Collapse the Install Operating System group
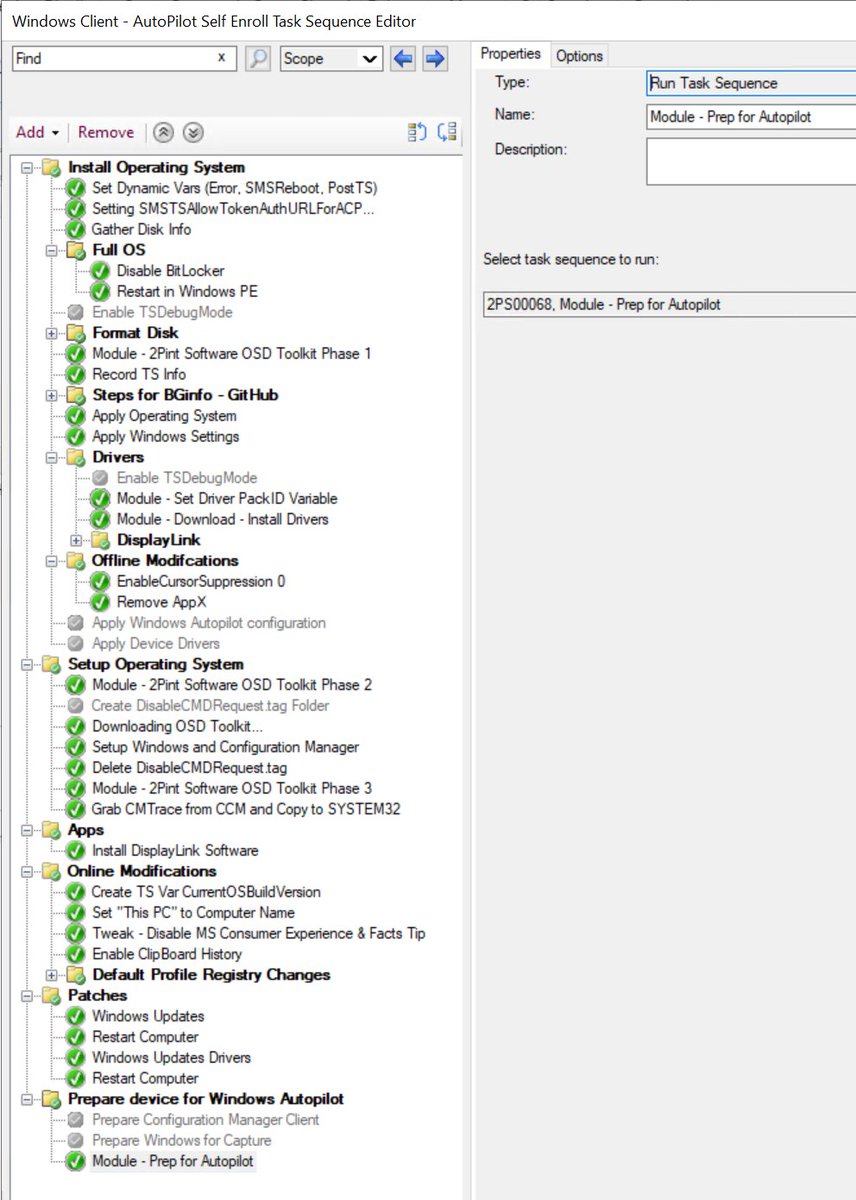This screenshot has width=856, height=1200. 27,167
